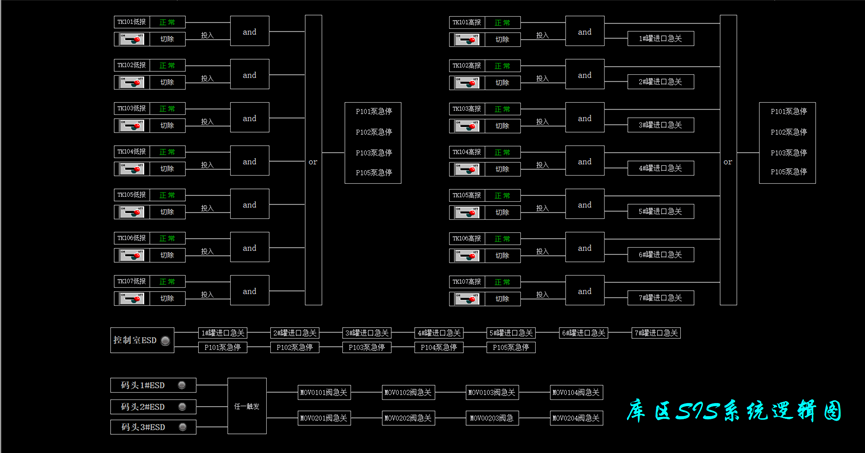
Task: Click the TK107低报 switch icon
Action: coord(131,299)
